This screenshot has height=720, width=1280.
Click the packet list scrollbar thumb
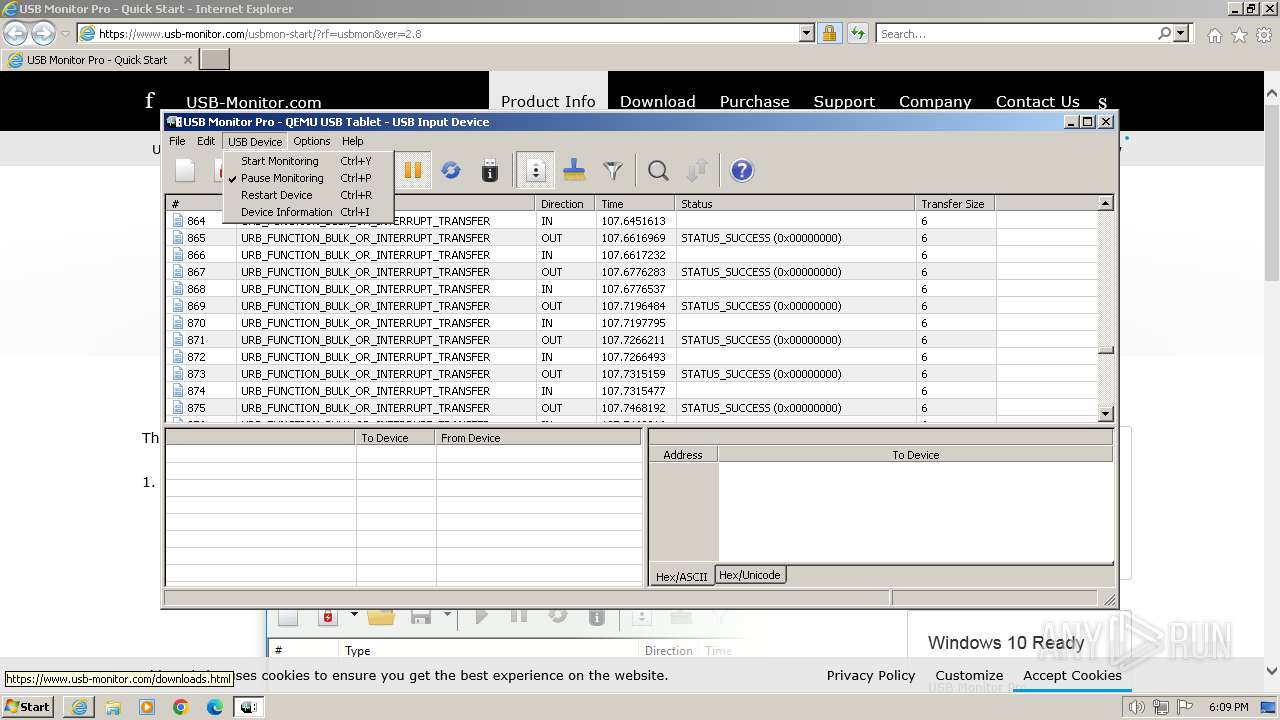coord(1105,350)
